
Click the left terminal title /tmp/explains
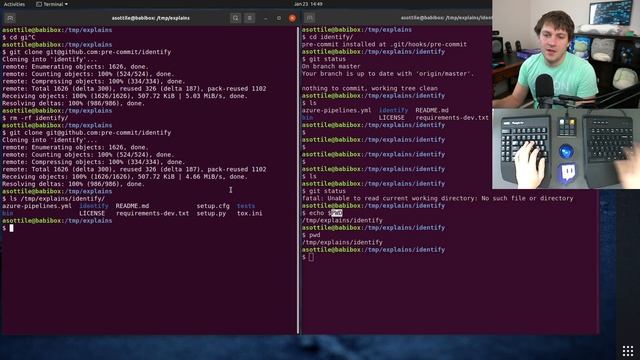click(151, 18)
